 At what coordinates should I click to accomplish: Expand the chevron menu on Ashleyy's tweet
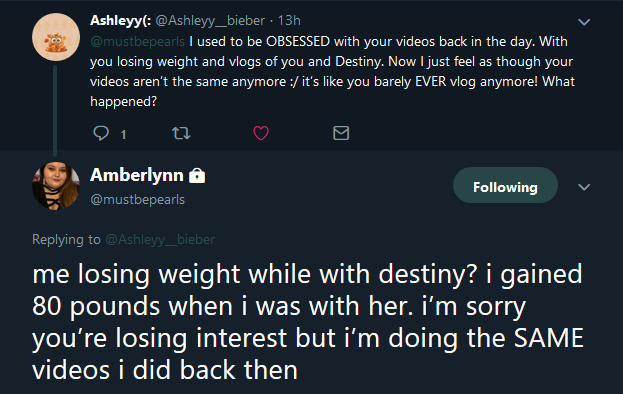[584, 22]
